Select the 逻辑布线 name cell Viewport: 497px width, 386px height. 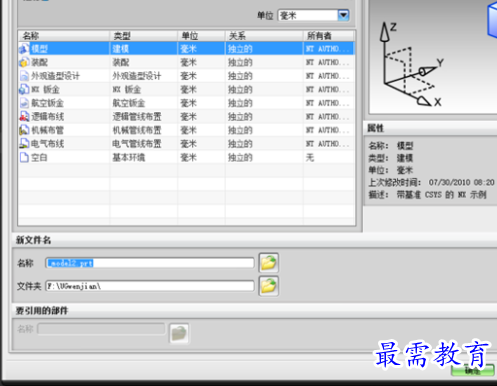[47, 117]
